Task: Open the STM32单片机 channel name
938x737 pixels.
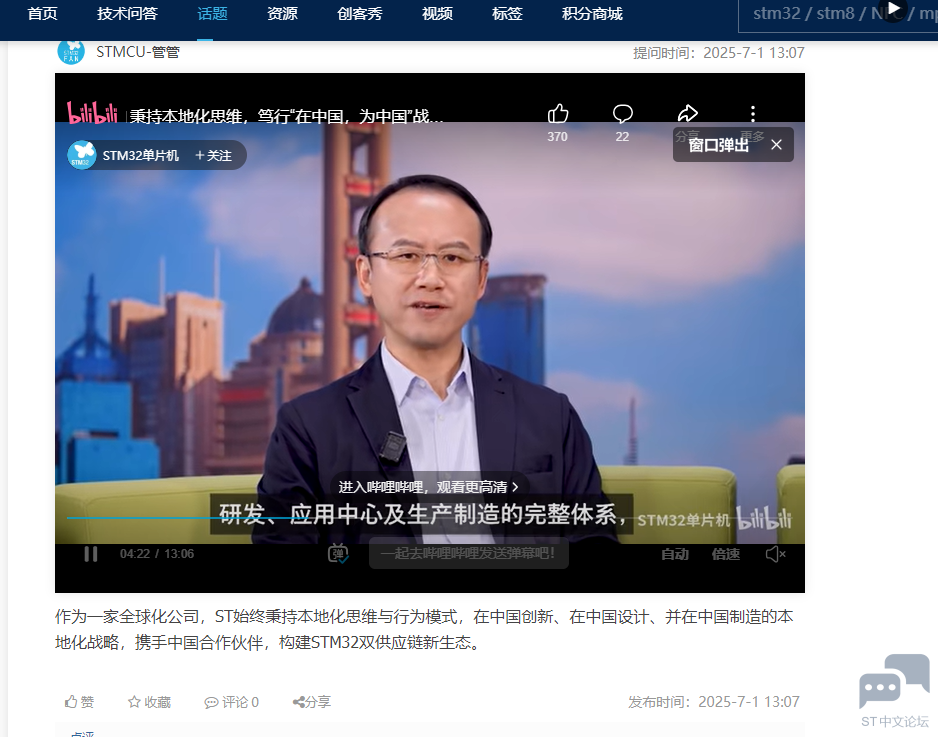Action: click(141, 156)
